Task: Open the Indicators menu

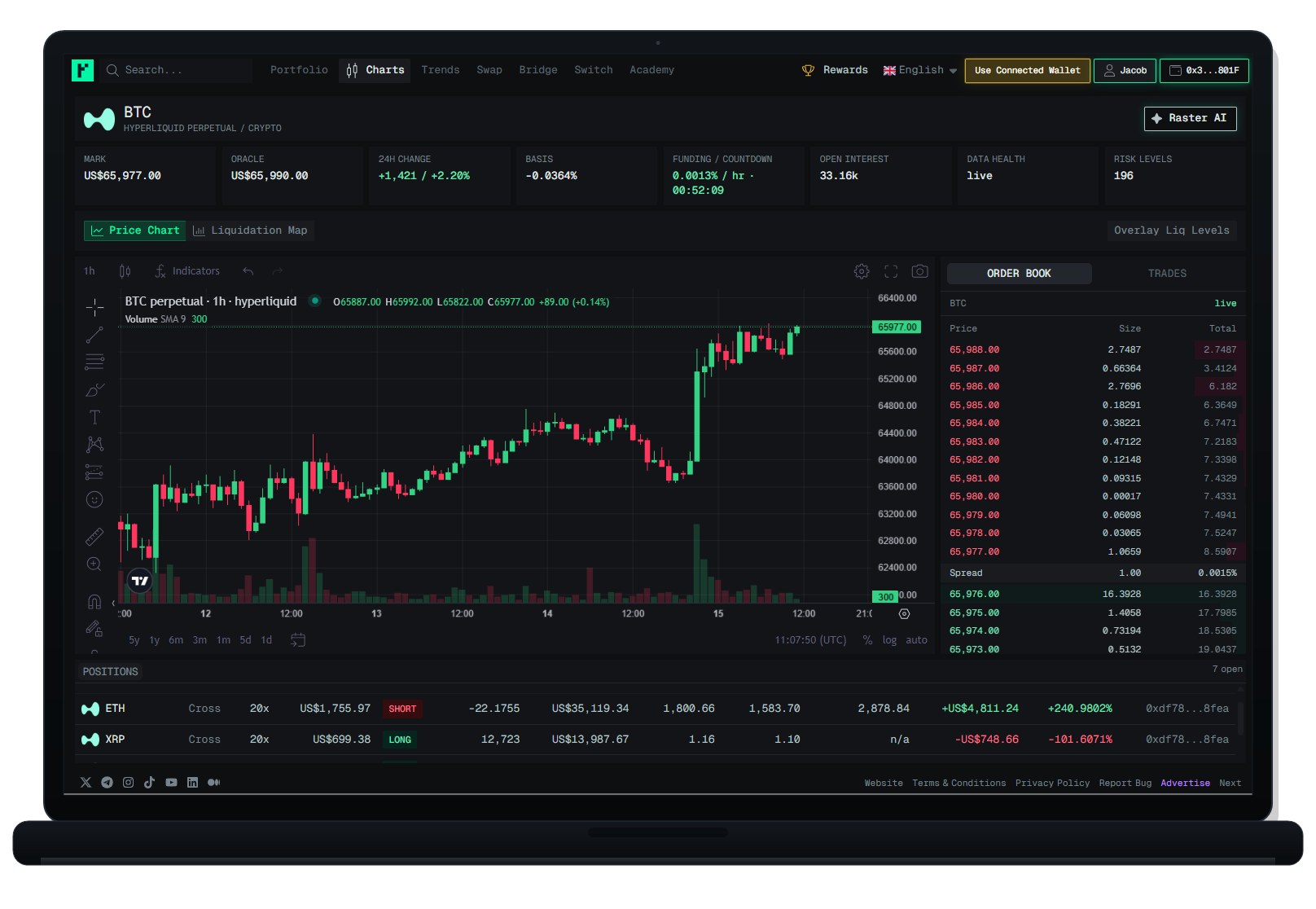Action: 187,271
